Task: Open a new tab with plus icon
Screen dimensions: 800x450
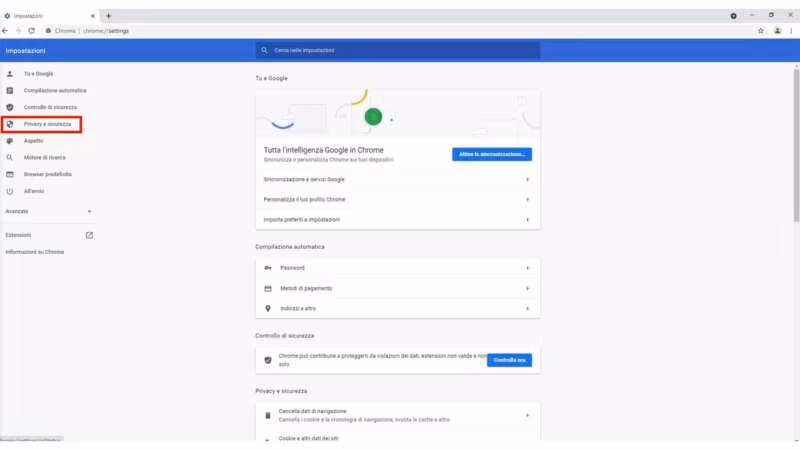Action: tap(108, 16)
